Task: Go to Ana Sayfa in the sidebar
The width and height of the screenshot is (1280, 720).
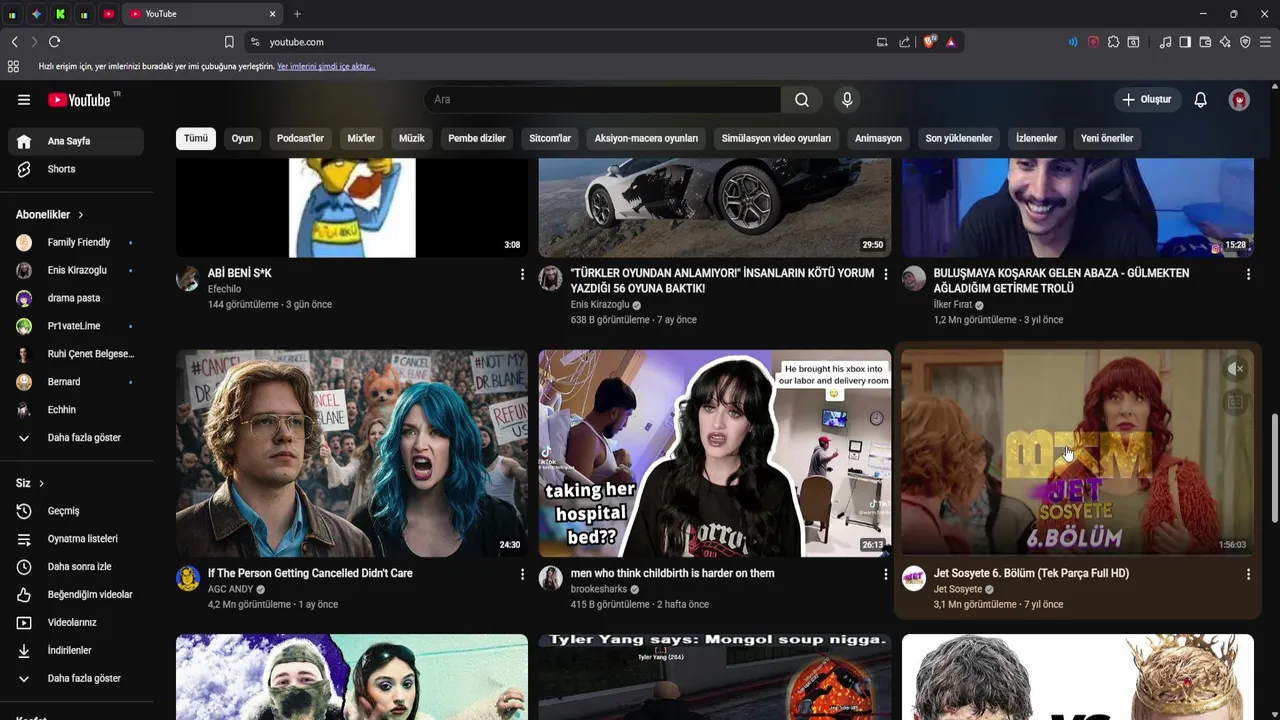Action: click(76, 141)
